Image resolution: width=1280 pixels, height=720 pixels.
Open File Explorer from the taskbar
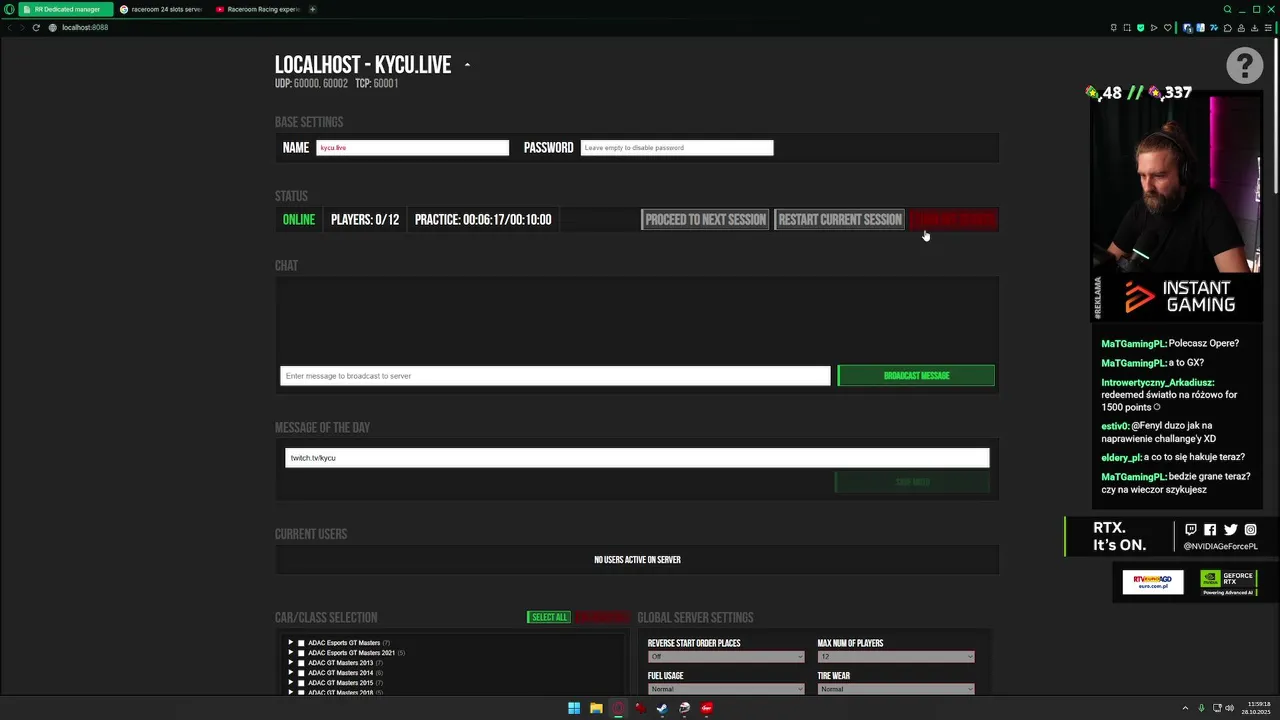pos(596,708)
